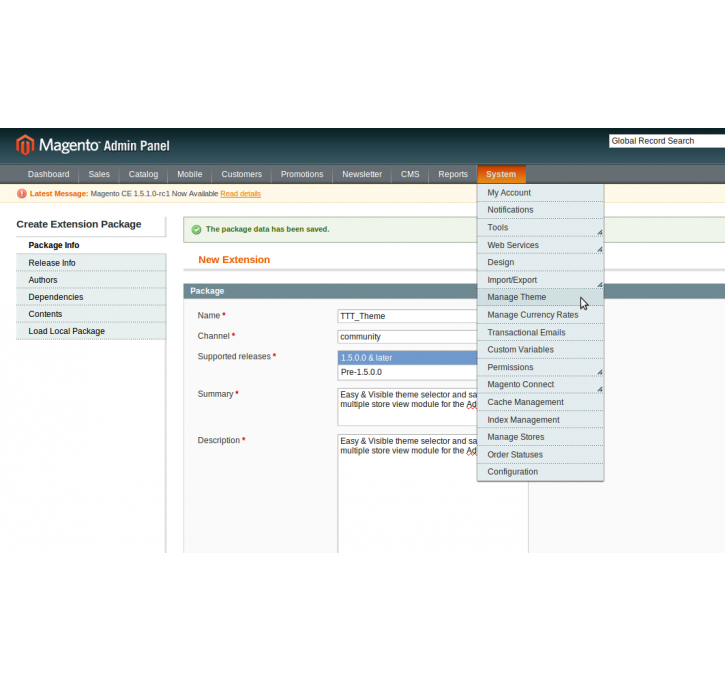
Task: Switch to Authors tab
Action: point(91,280)
